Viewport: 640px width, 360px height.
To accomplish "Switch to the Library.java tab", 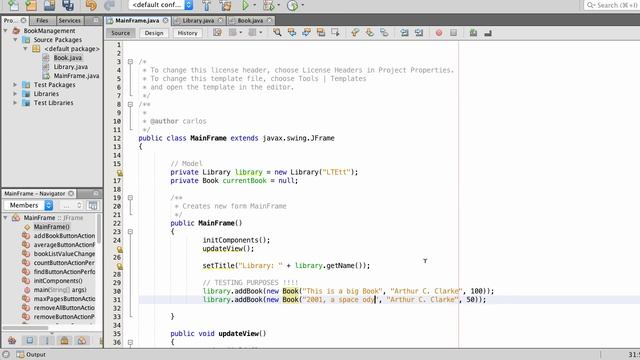I will 198,20.
